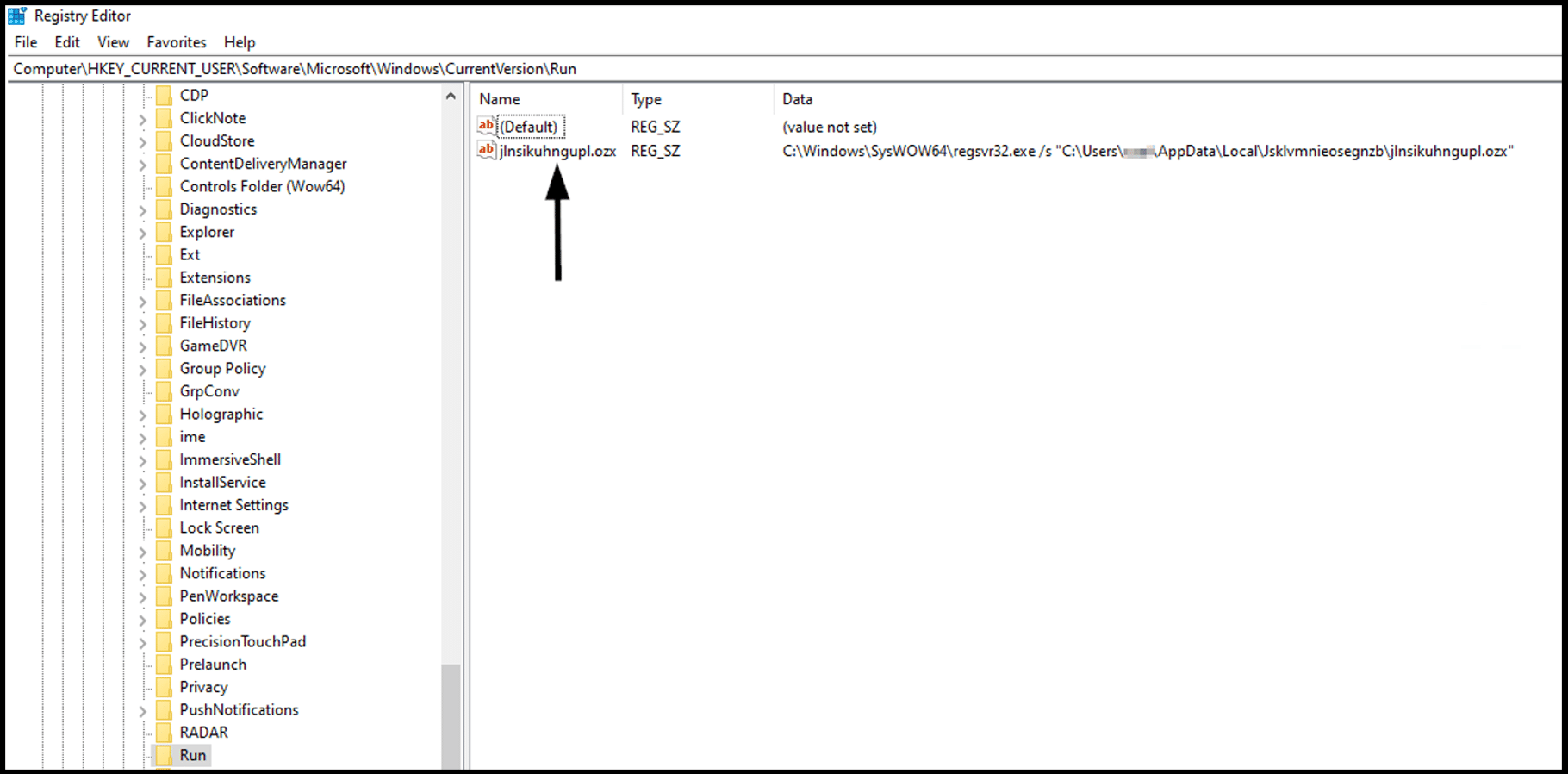1568x774 pixels.
Task: Click the Run folder icon
Action: pyautogui.click(x=164, y=755)
